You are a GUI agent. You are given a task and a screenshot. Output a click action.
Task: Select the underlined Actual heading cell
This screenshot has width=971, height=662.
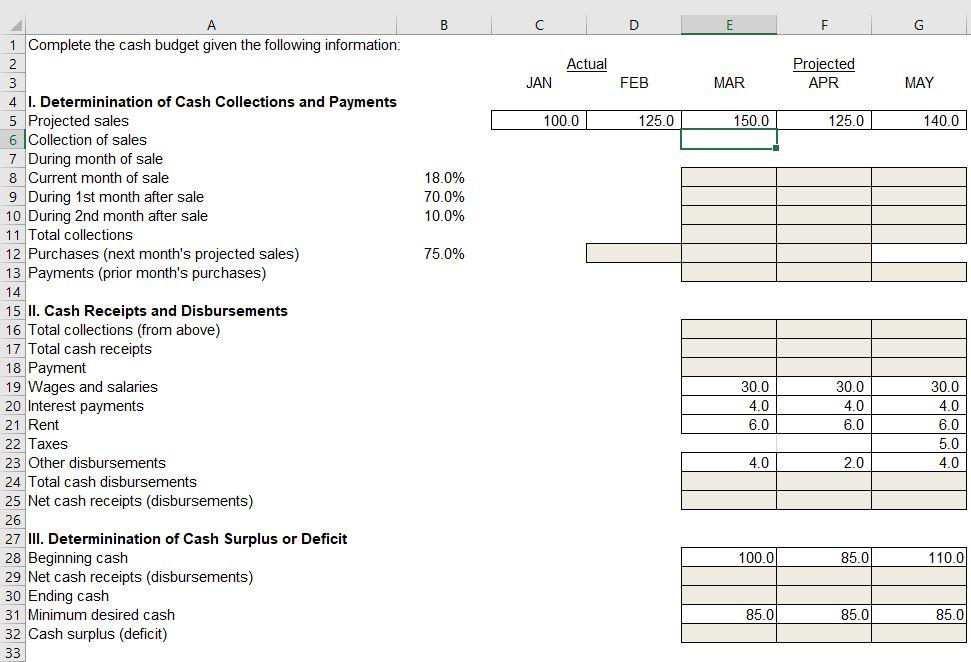(x=586, y=63)
